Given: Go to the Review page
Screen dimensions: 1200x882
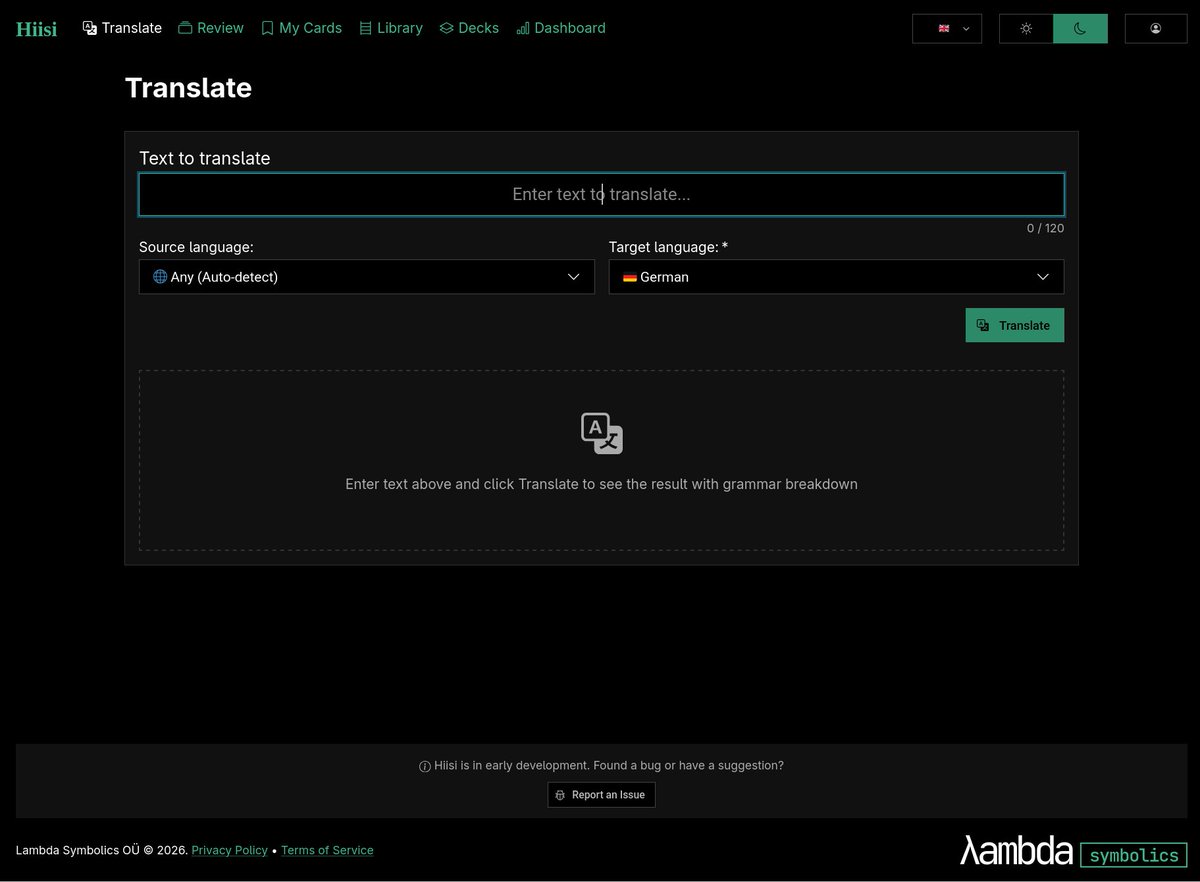Looking at the screenshot, I should [211, 28].
